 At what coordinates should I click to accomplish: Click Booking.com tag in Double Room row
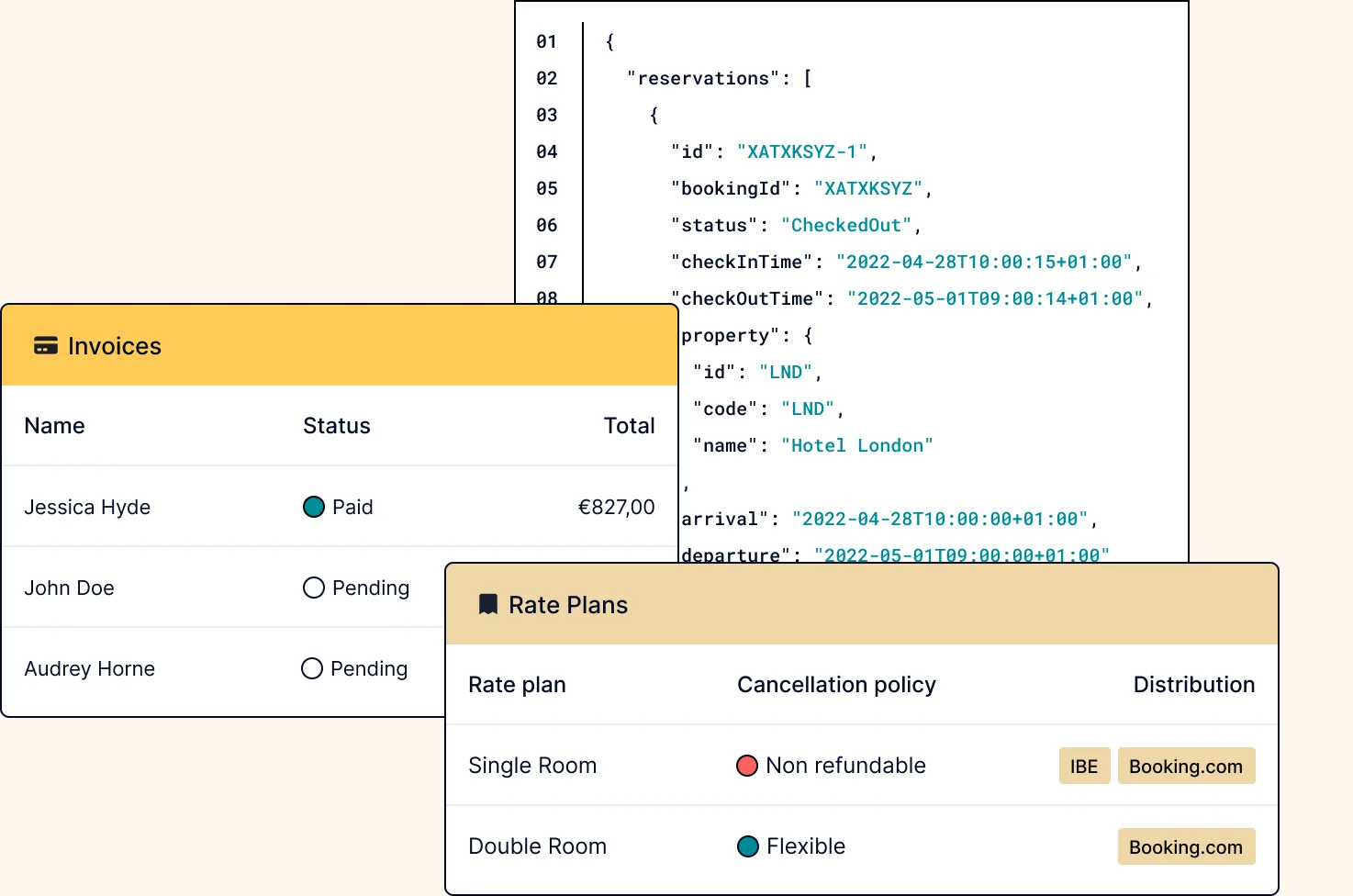pyautogui.click(x=1186, y=846)
